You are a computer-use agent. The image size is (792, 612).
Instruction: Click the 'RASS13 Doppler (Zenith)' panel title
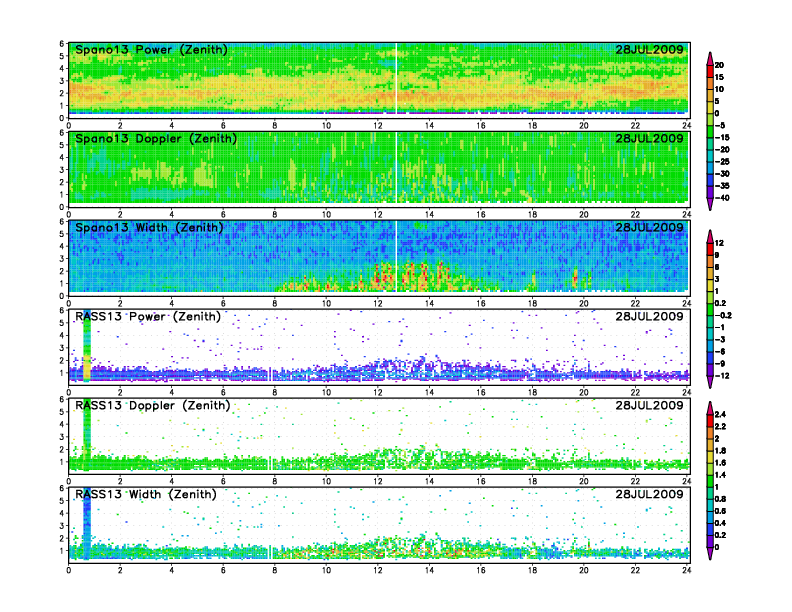coord(153,405)
